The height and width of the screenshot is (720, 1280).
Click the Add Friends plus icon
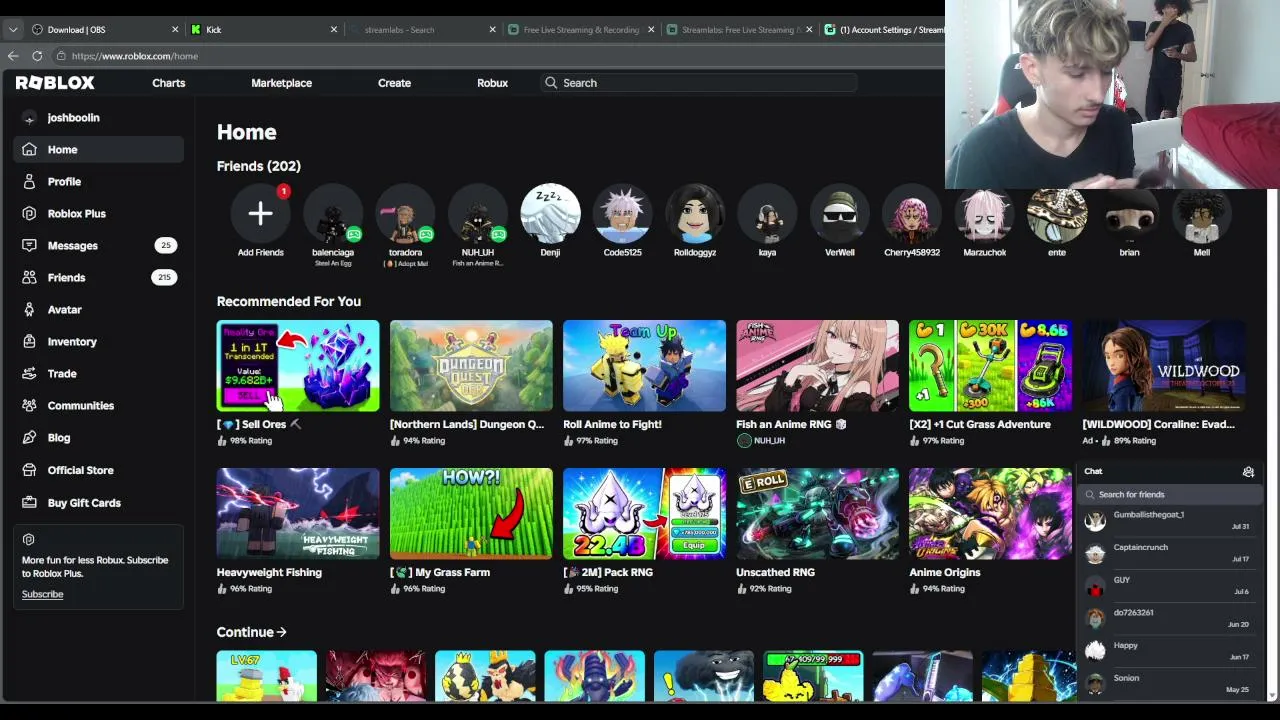[x=260, y=213]
